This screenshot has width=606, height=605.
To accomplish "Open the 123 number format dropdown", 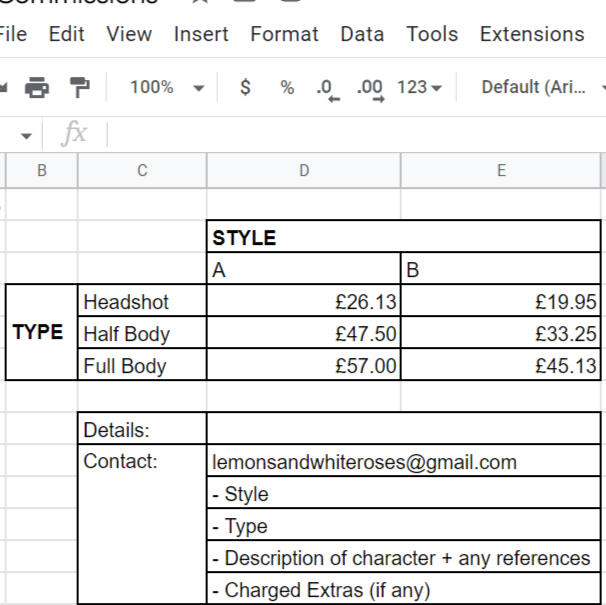I will (x=419, y=87).
